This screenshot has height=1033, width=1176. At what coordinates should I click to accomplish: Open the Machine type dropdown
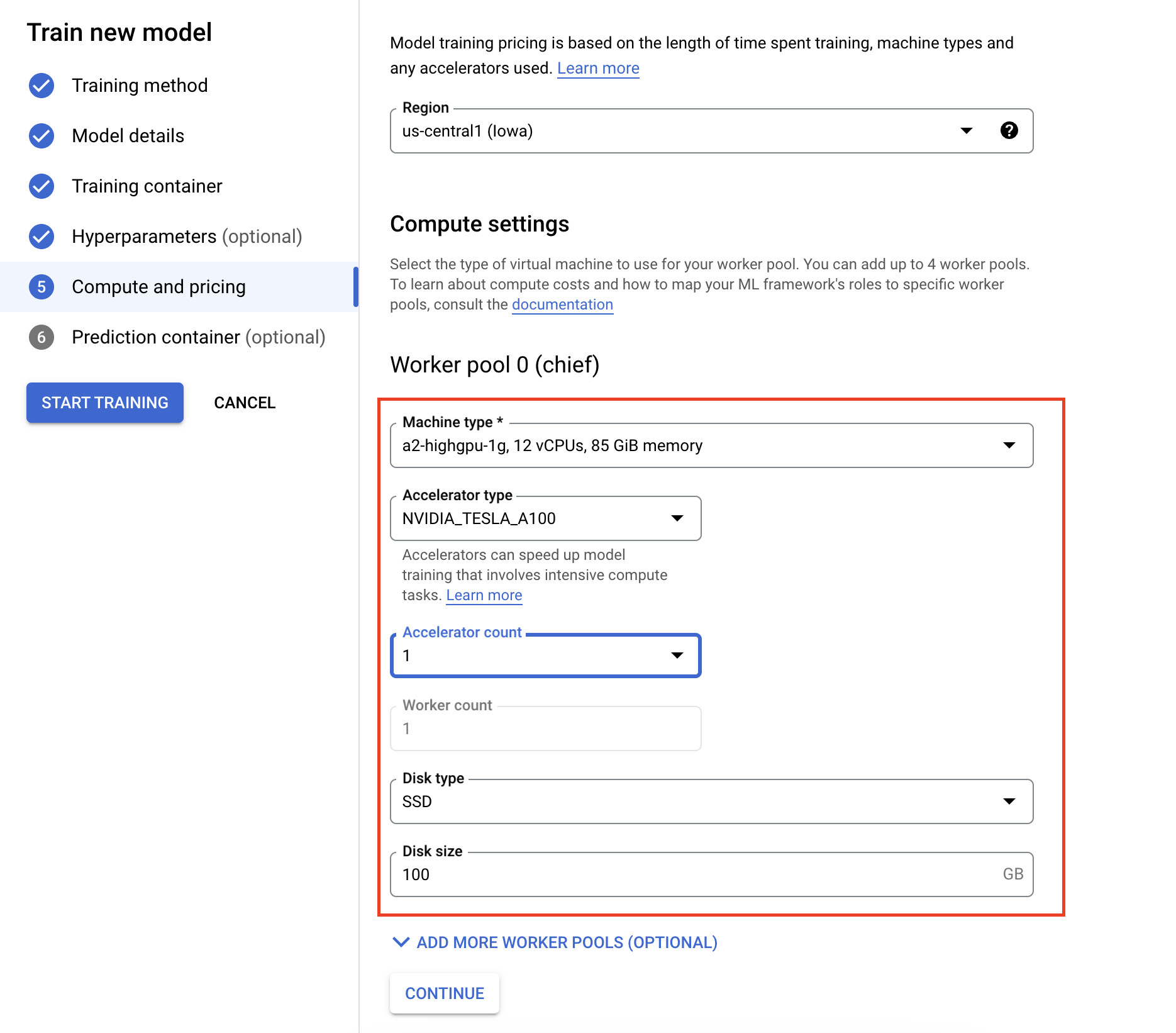[x=711, y=445]
